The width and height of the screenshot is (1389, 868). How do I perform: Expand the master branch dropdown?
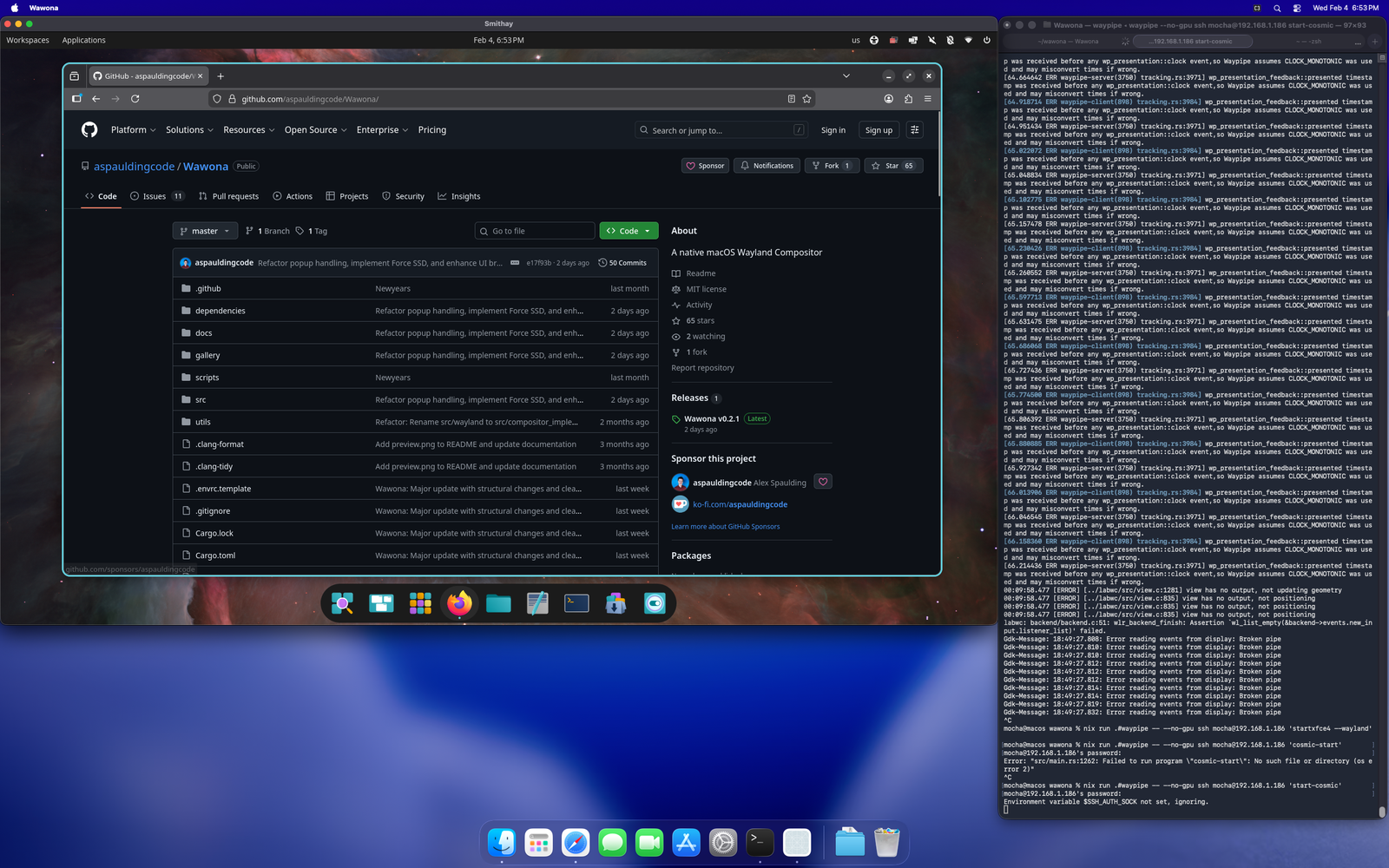tap(205, 231)
